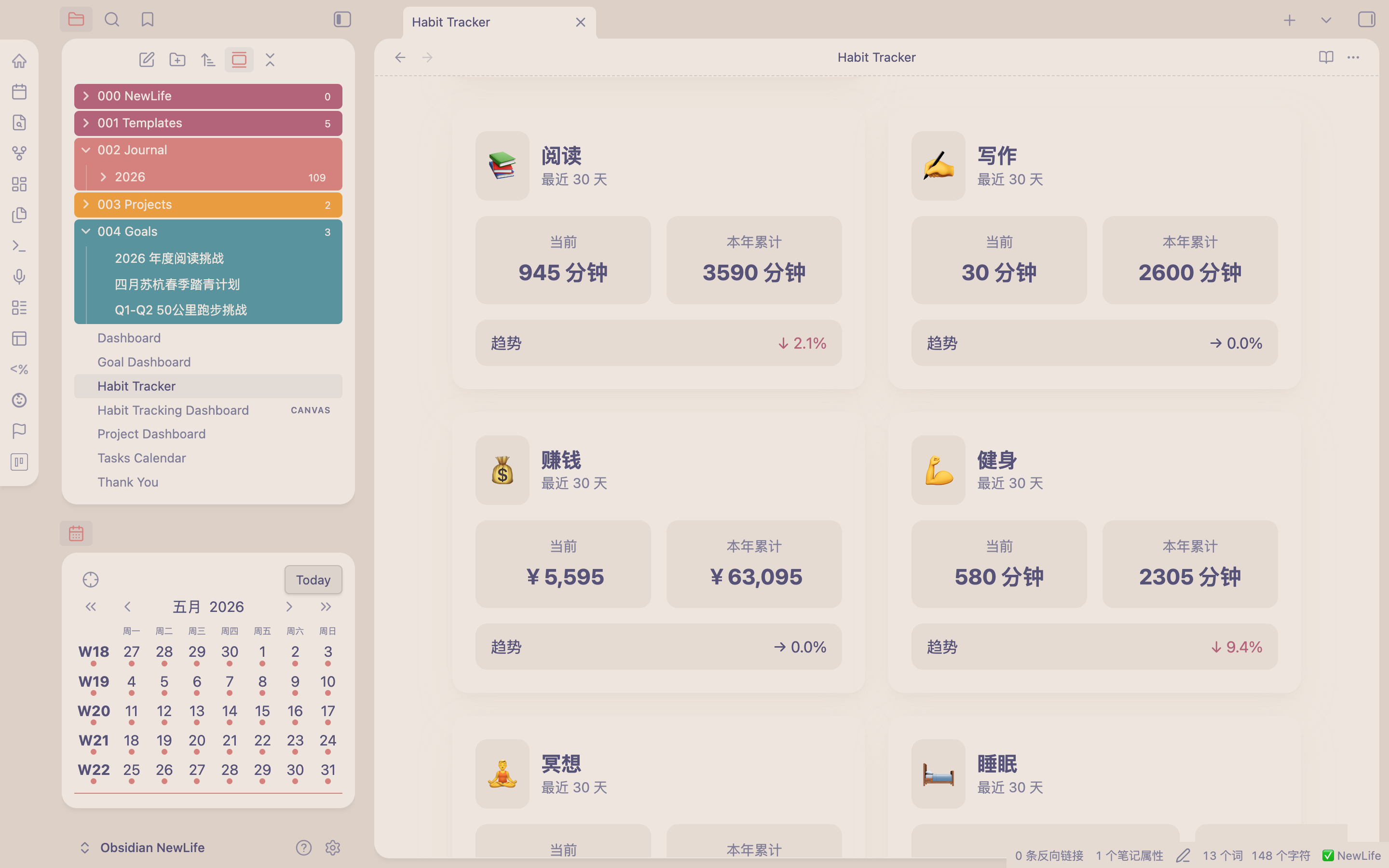1389x868 pixels.
Task: Open a new tab with plus
Action: (x=1289, y=20)
